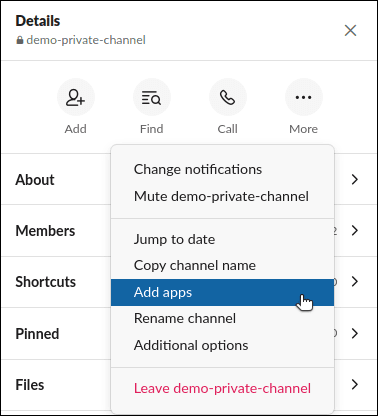Click the Files section label

(30, 385)
